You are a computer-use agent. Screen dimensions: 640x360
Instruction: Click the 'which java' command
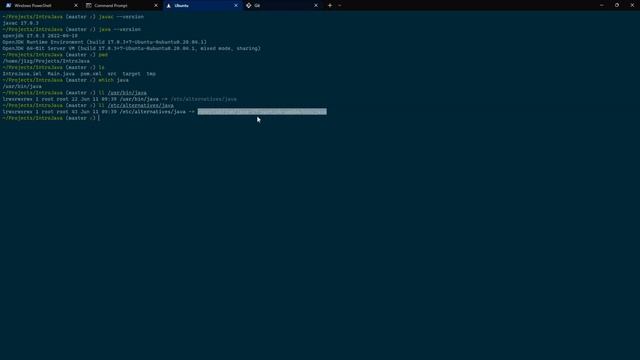click(113, 80)
